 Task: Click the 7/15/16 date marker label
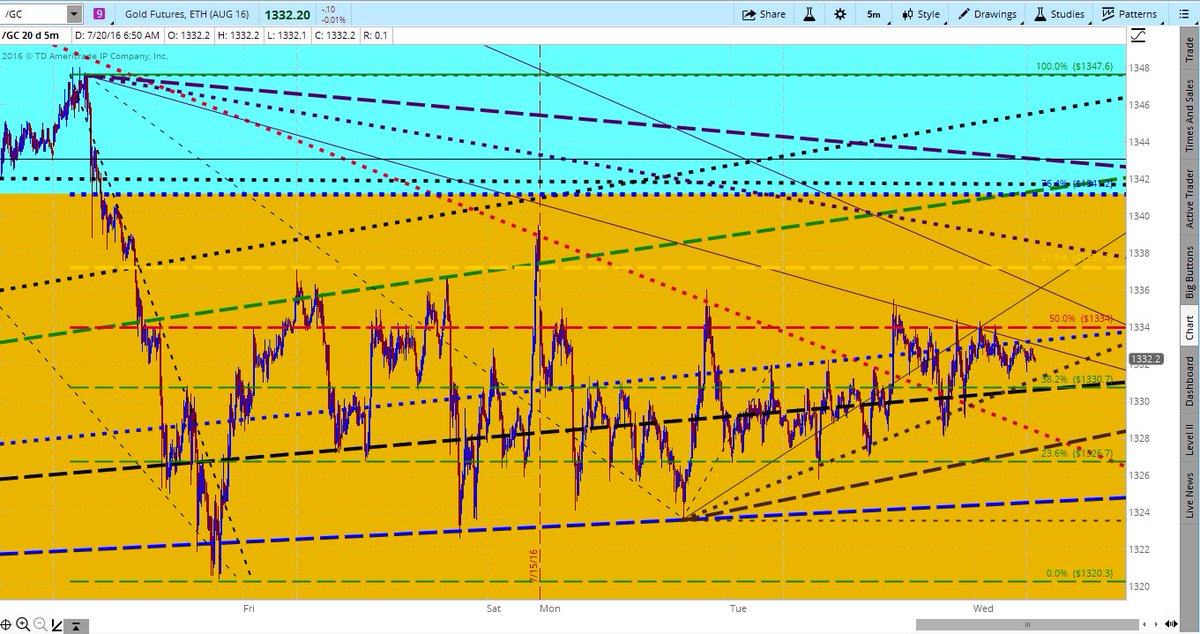tap(535, 565)
